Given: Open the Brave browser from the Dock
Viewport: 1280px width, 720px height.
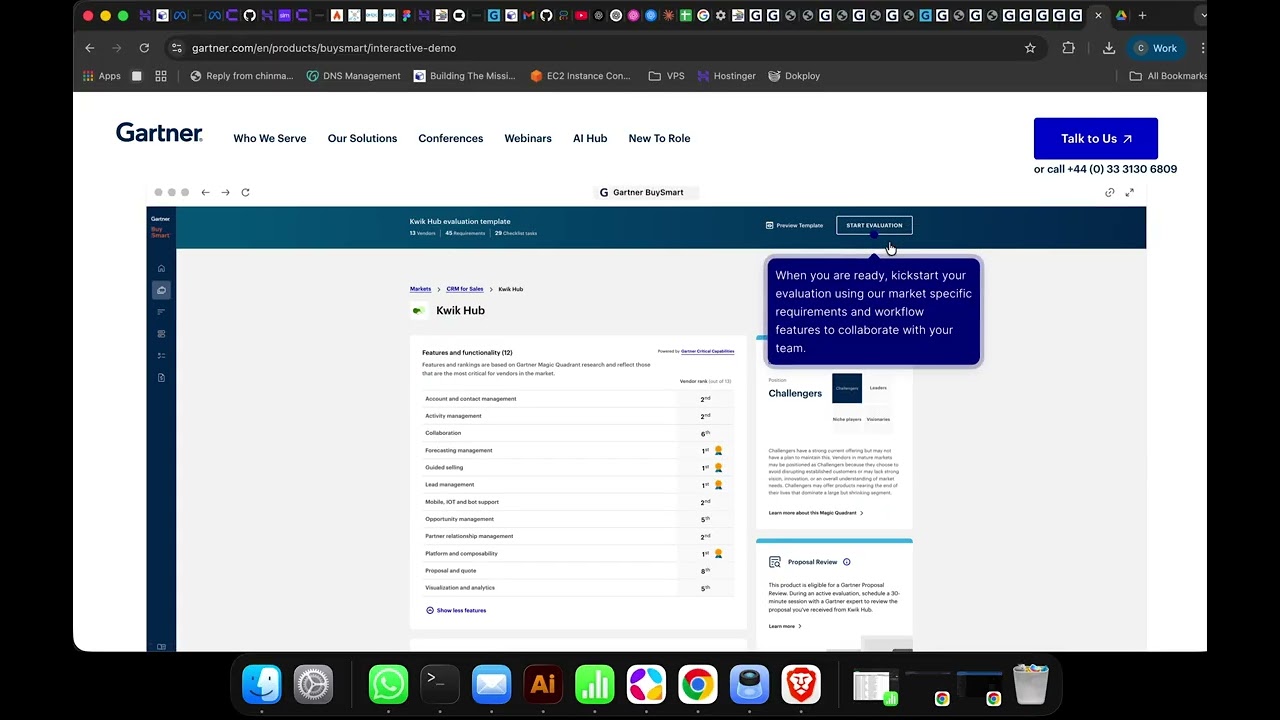Looking at the screenshot, I should (800, 684).
